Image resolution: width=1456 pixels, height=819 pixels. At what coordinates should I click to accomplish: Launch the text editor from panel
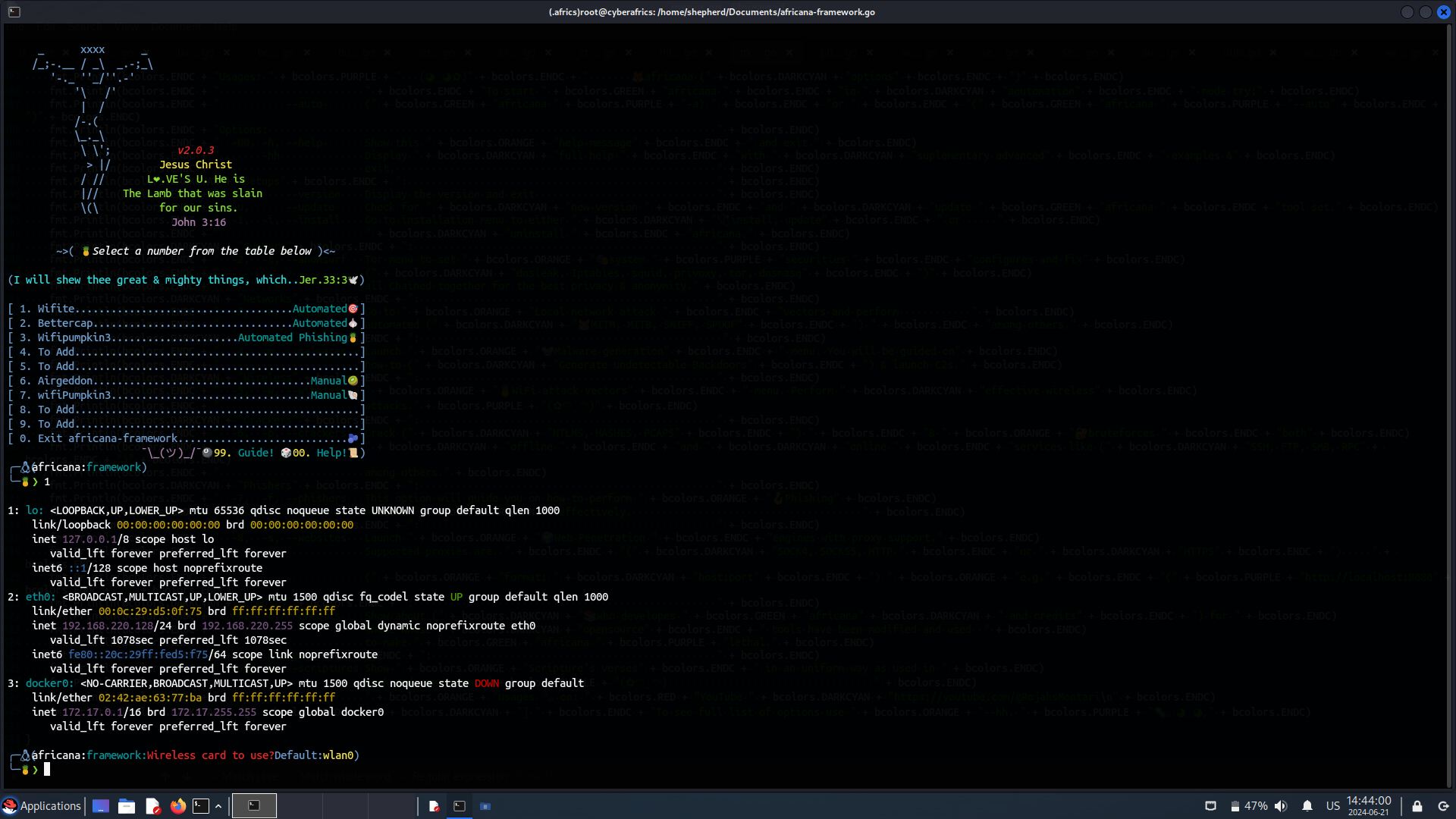tap(152, 806)
